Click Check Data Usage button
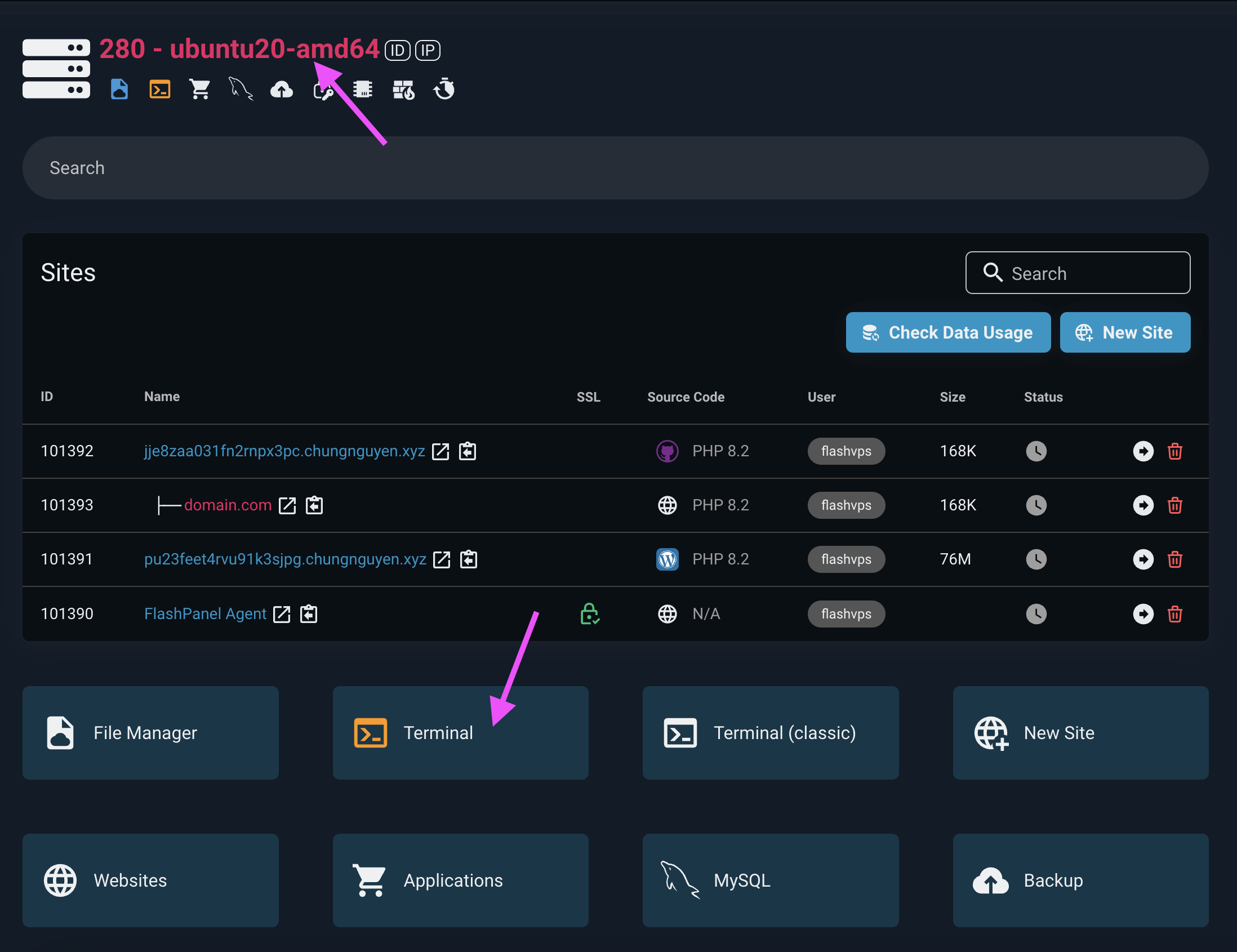Viewport: 1237px width, 952px height. tap(947, 332)
